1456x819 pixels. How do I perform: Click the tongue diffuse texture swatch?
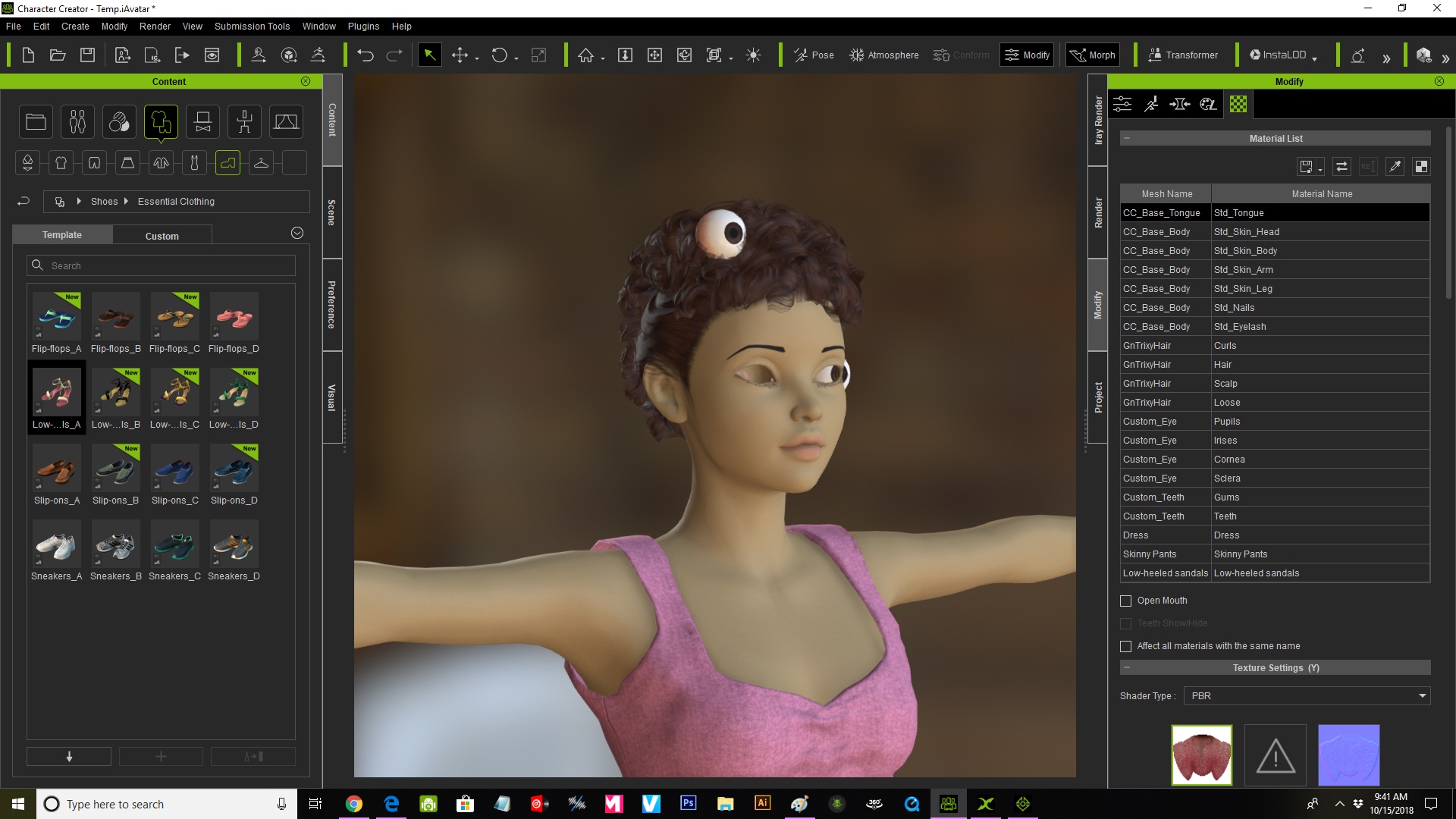click(x=1201, y=755)
